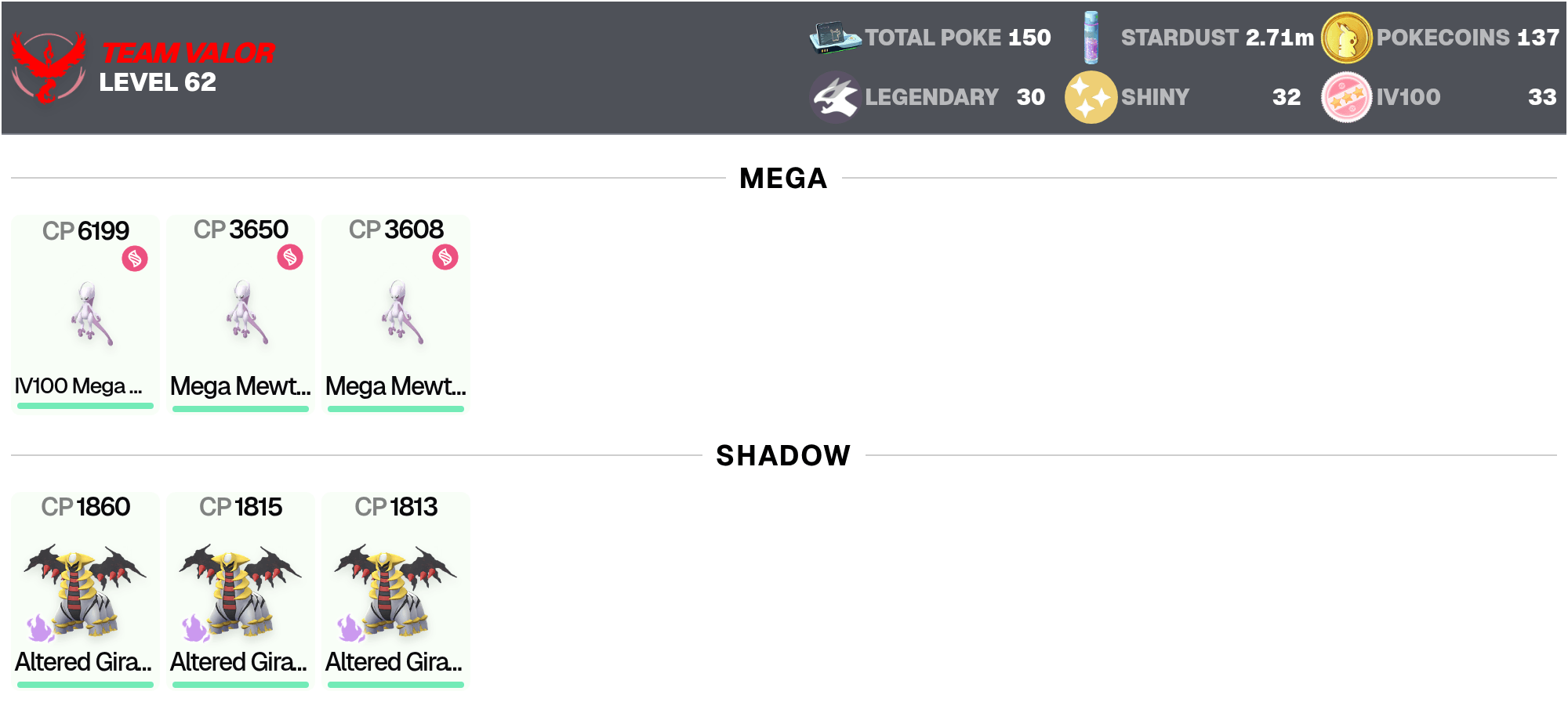Viewport: 1568px width, 702px height.
Task: Open the Mega Mewtwo card with CP 3608
Action: [x=396, y=313]
